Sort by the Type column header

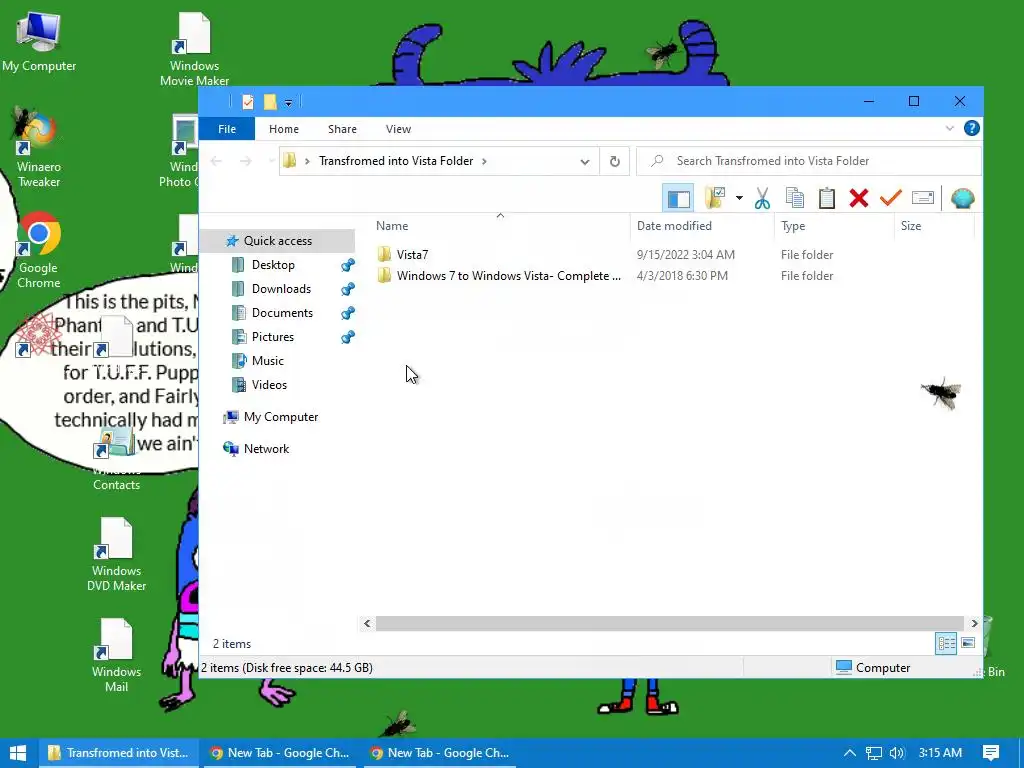tap(793, 225)
